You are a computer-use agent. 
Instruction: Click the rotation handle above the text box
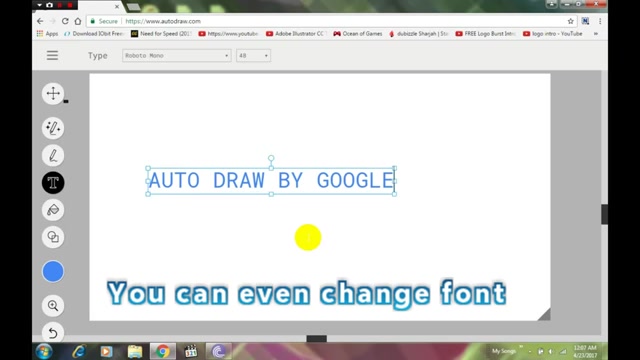tap(271, 158)
